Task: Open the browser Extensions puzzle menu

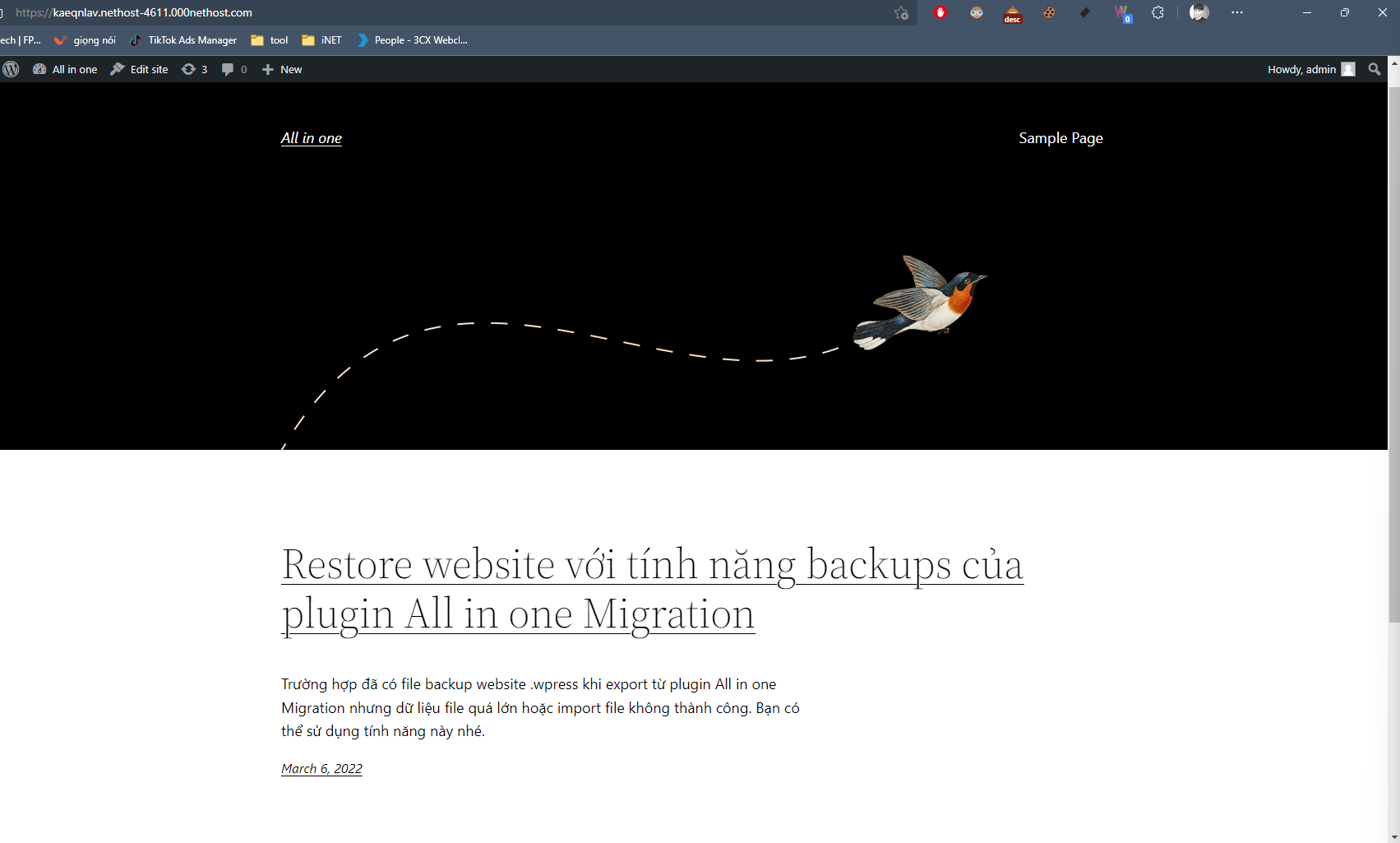Action: pyautogui.click(x=1157, y=12)
